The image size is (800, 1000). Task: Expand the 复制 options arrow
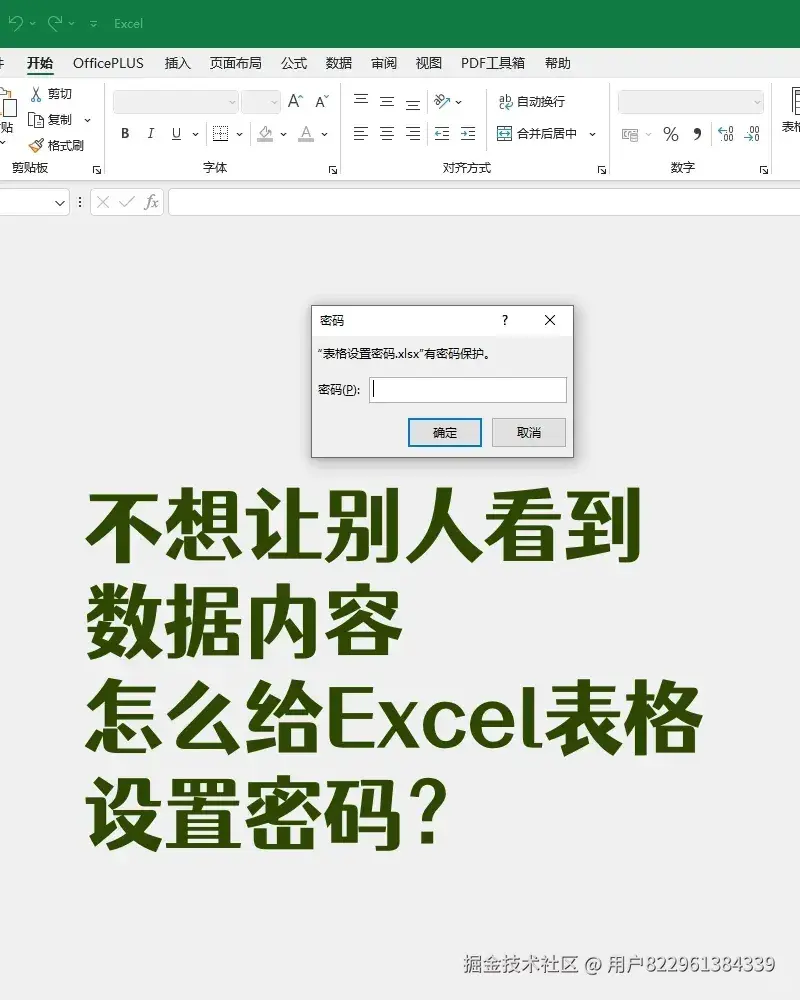tap(88, 120)
